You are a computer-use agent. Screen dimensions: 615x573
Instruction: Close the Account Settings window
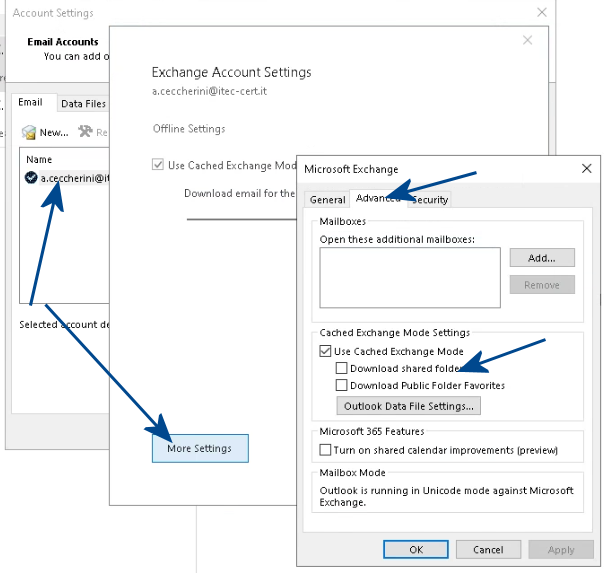[542, 13]
